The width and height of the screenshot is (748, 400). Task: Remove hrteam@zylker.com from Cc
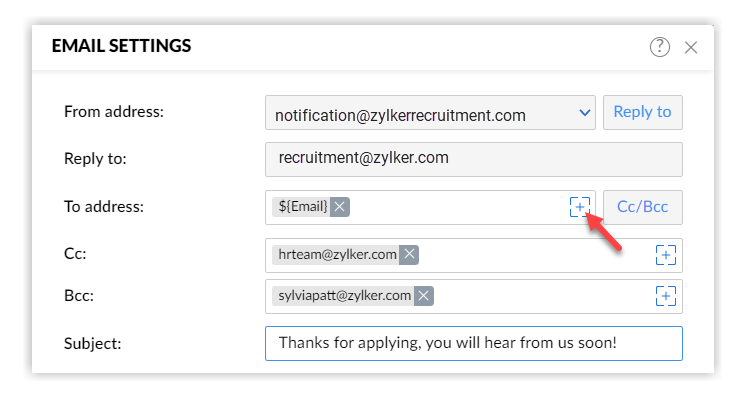tap(409, 255)
